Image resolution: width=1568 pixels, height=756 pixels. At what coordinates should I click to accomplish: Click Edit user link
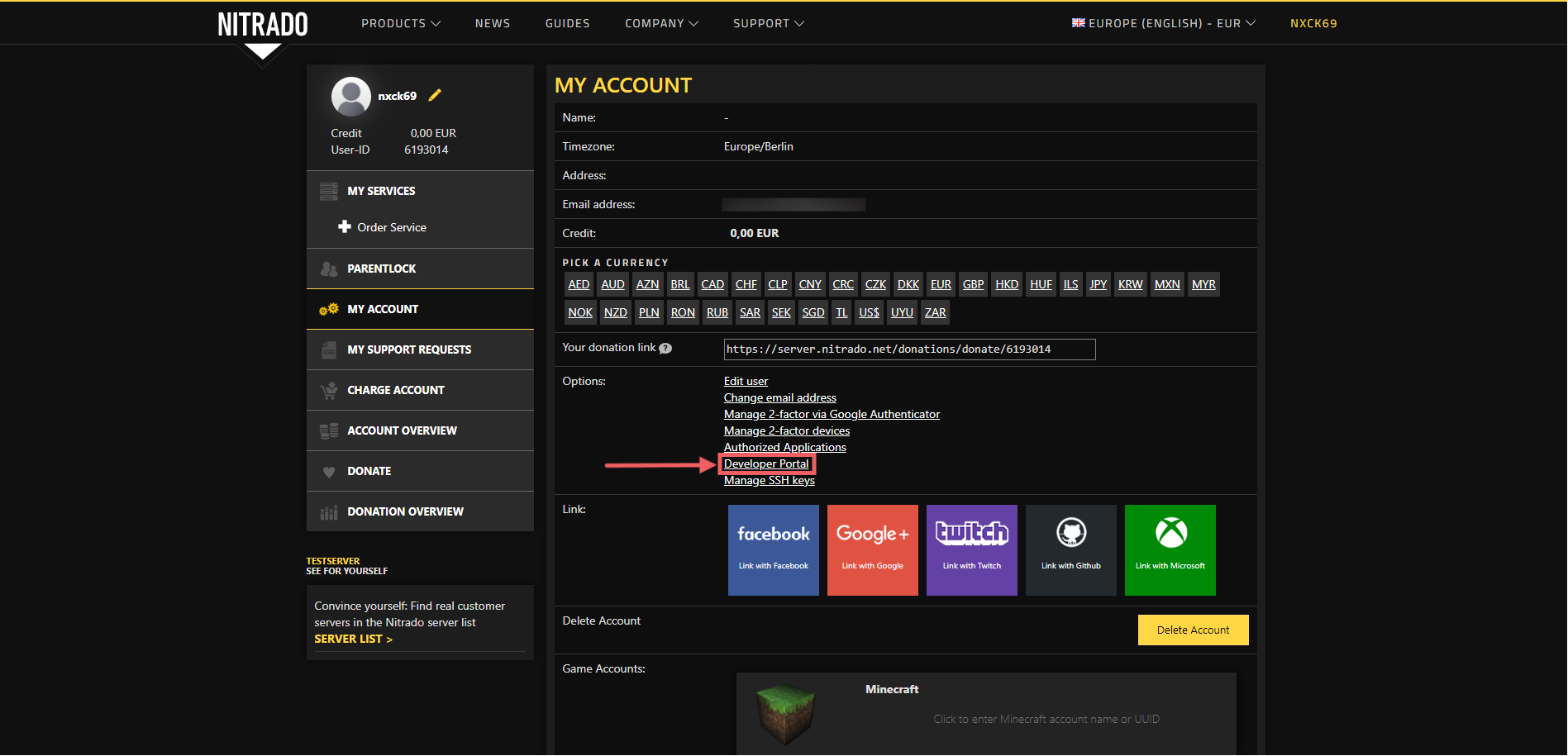coord(746,381)
